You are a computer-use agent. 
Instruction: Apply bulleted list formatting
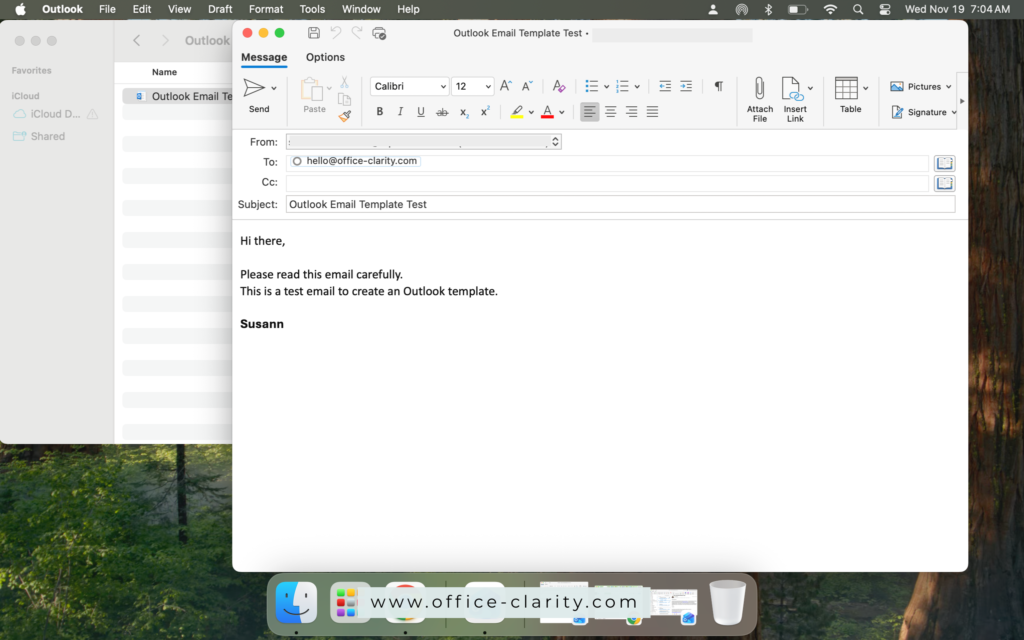point(593,86)
